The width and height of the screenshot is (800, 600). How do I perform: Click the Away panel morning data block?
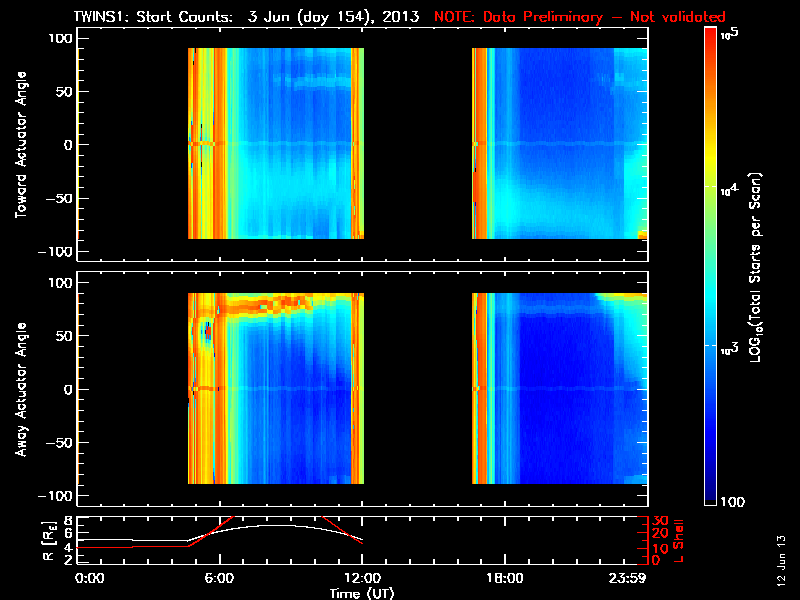[x=276, y=388]
